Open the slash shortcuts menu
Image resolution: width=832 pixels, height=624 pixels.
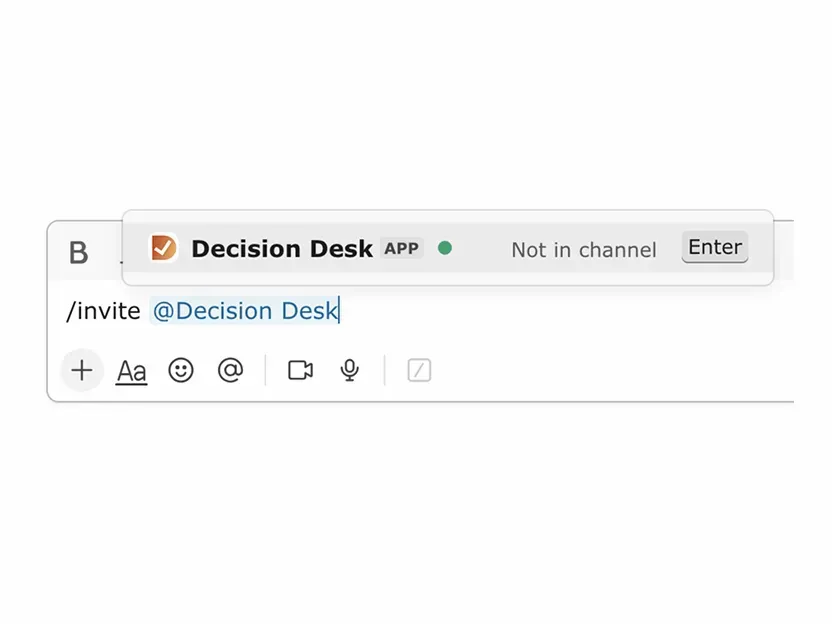[x=419, y=370]
